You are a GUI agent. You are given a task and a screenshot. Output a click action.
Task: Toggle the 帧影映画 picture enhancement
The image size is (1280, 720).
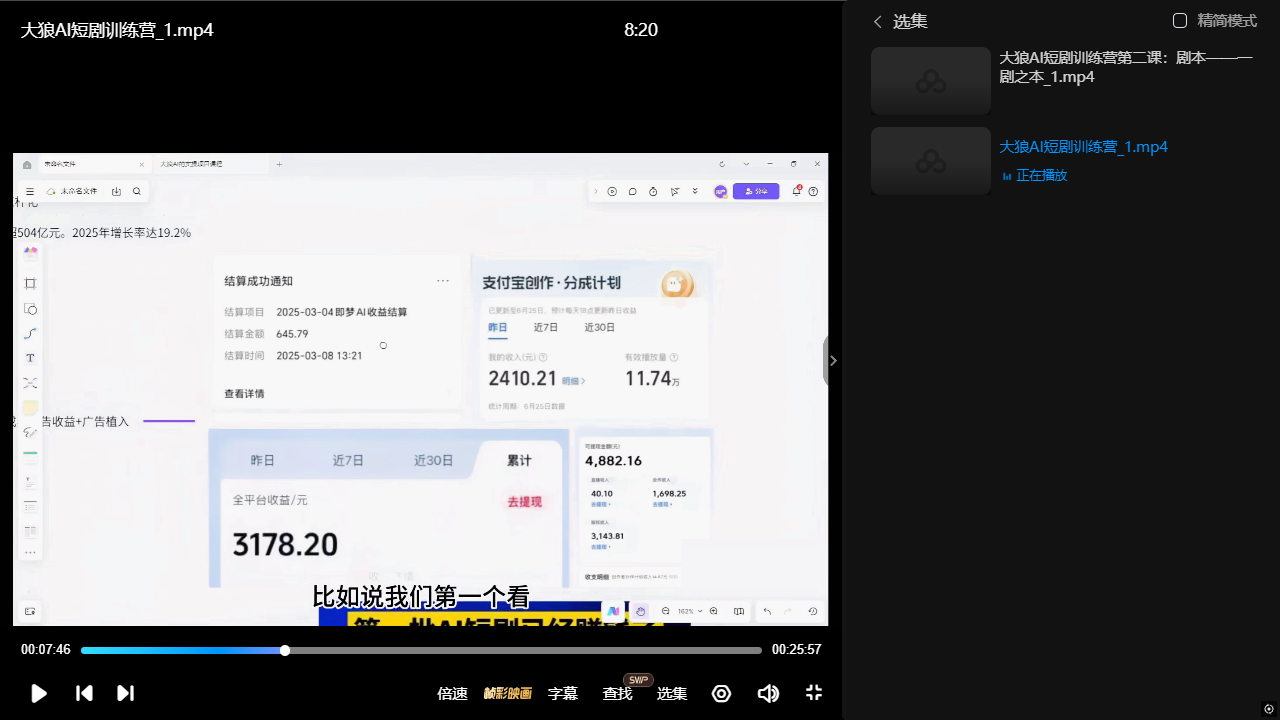click(x=508, y=693)
